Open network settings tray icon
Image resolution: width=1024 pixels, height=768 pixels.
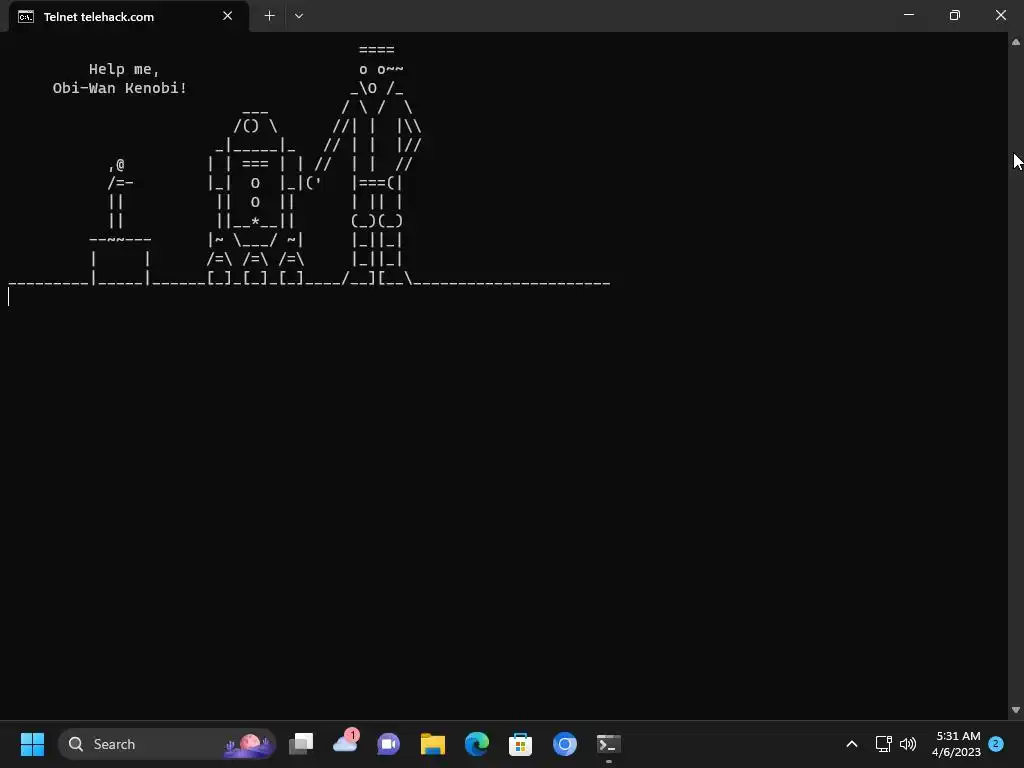884,744
